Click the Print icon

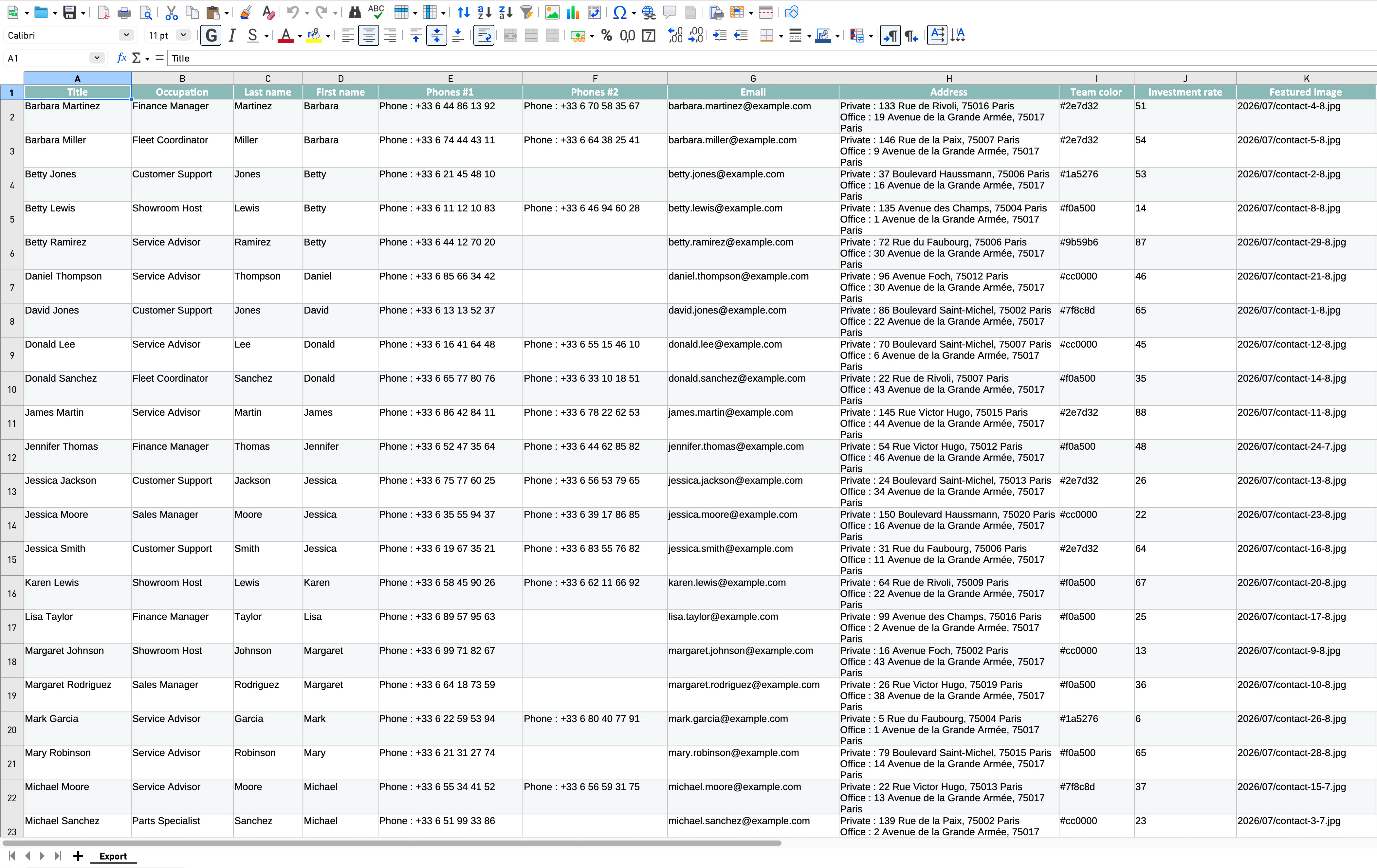point(124,12)
